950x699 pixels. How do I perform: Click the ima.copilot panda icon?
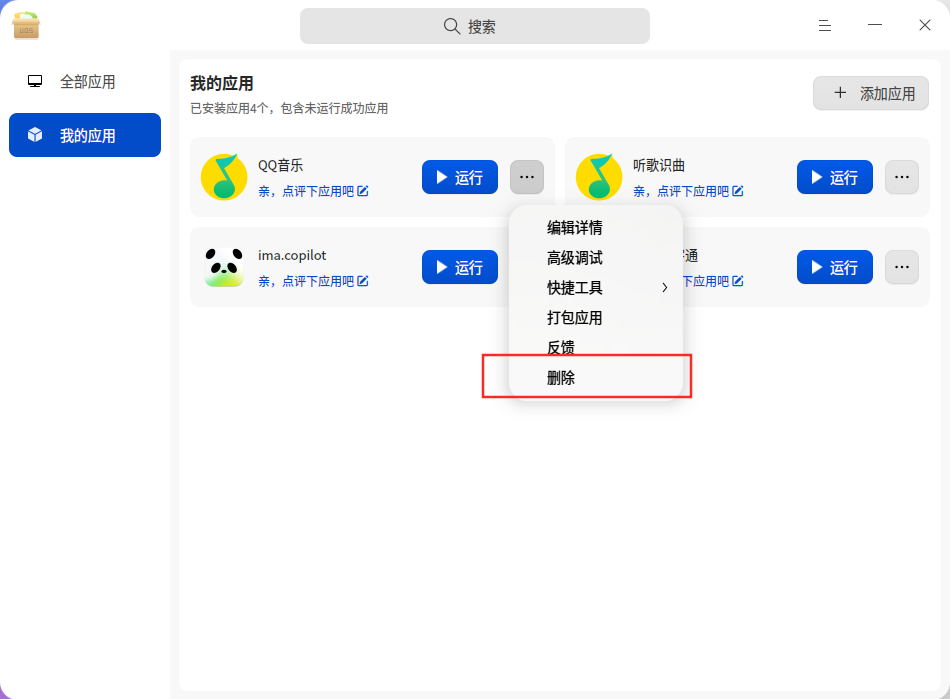(x=224, y=267)
